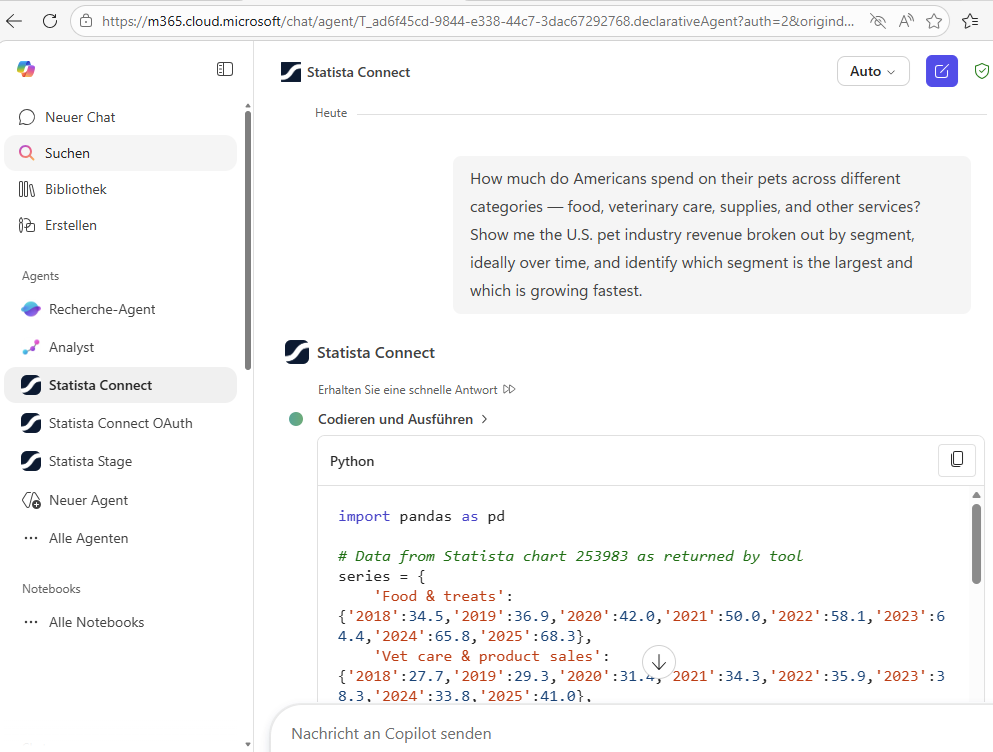Open Erstellen from the sidebar
The height and width of the screenshot is (752, 993).
point(120,225)
